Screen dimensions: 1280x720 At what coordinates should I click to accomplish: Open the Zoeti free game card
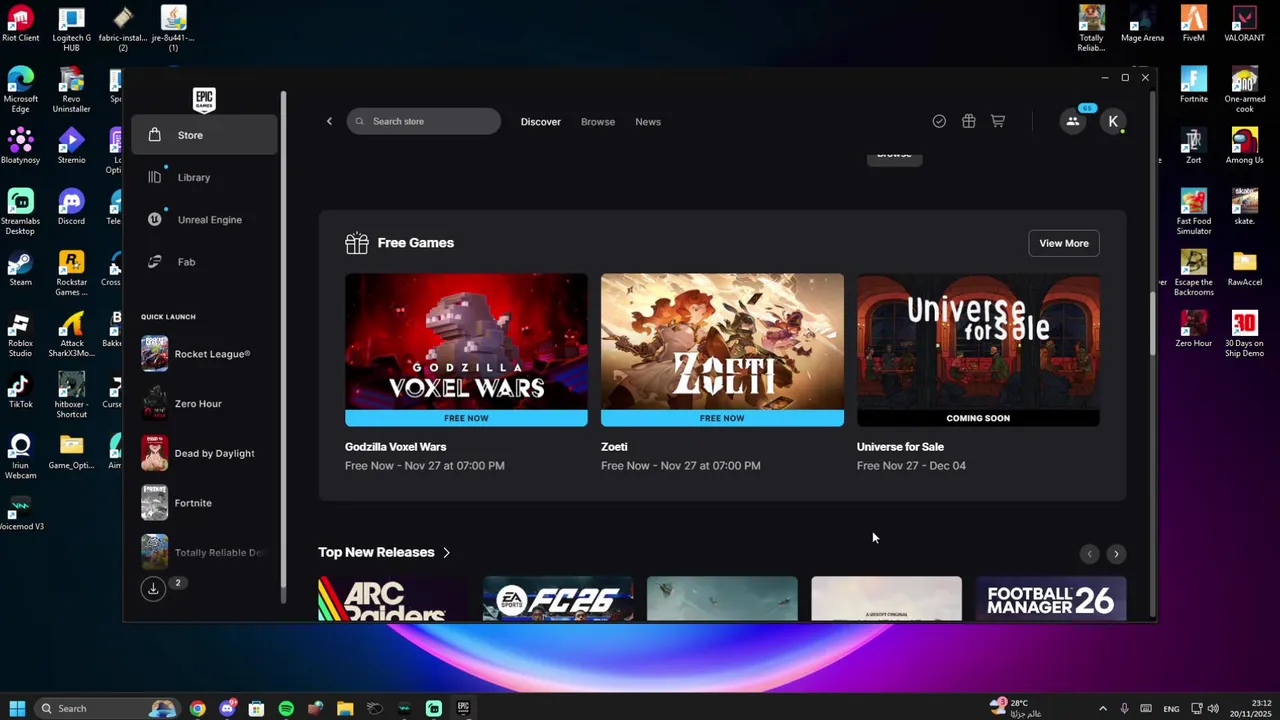(x=722, y=350)
